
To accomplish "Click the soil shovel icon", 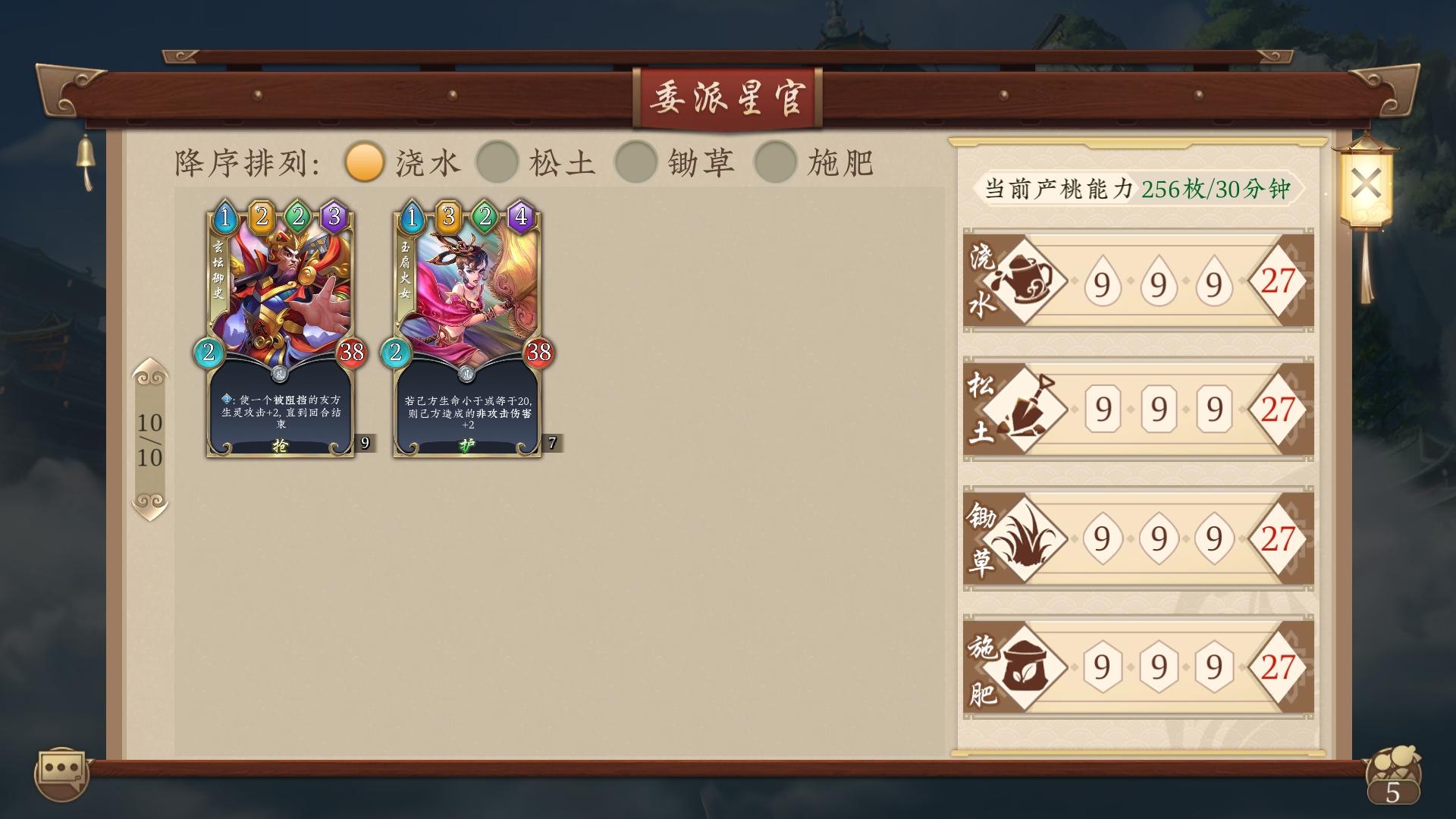I will pyautogui.click(x=1024, y=409).
